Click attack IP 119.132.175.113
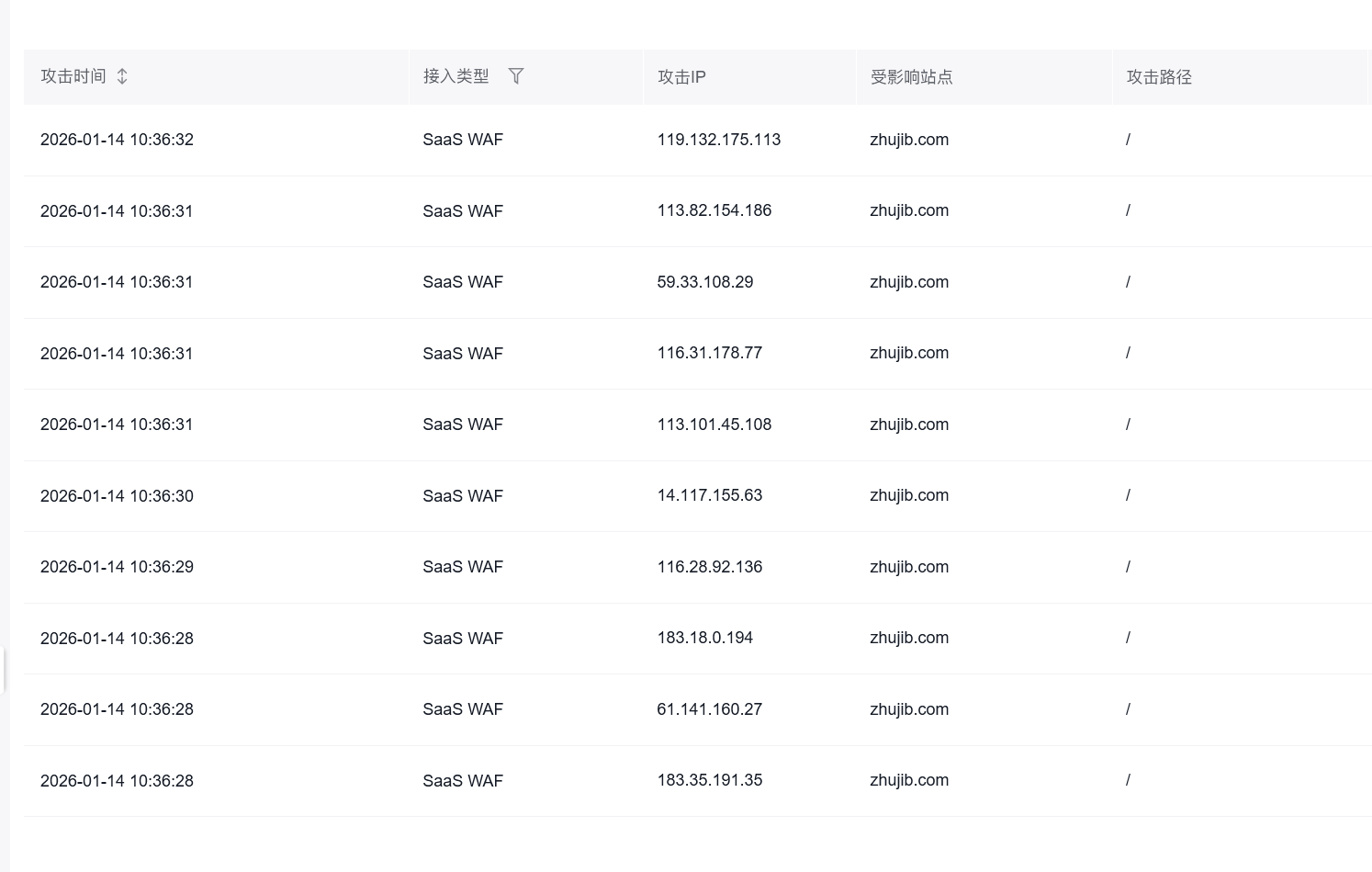The image size is (1372, 872). pyautogui.click(x=718, y=140)
